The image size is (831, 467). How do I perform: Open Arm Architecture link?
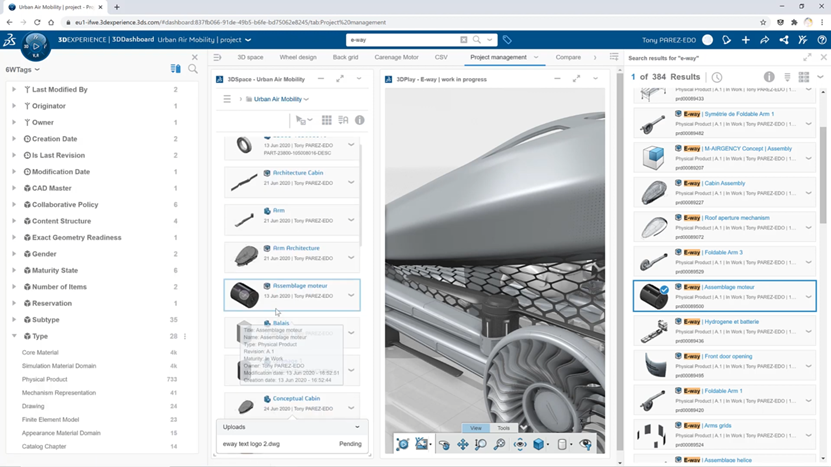pyautogui.click(x=296, y=248)
